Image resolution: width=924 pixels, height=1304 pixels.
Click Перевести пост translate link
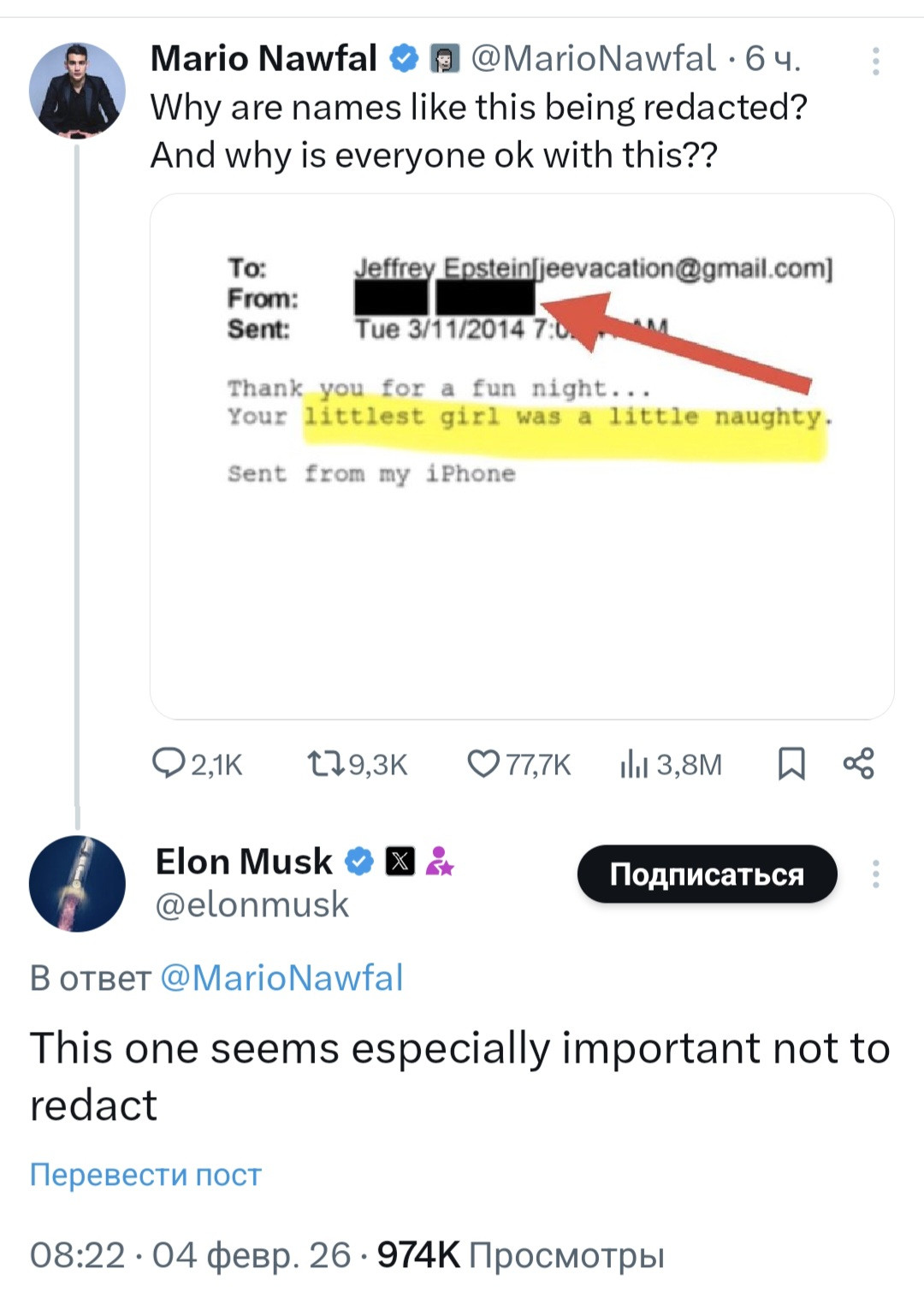coord(145,1175)
